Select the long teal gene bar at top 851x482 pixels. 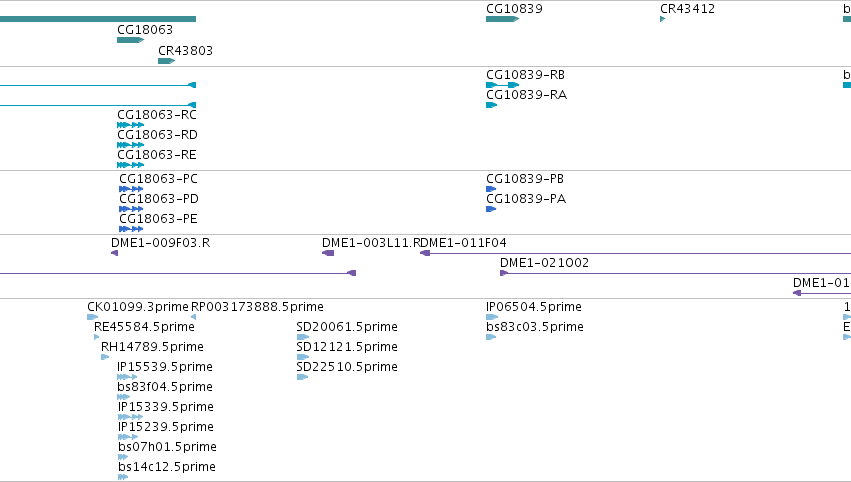pos(98,19)
